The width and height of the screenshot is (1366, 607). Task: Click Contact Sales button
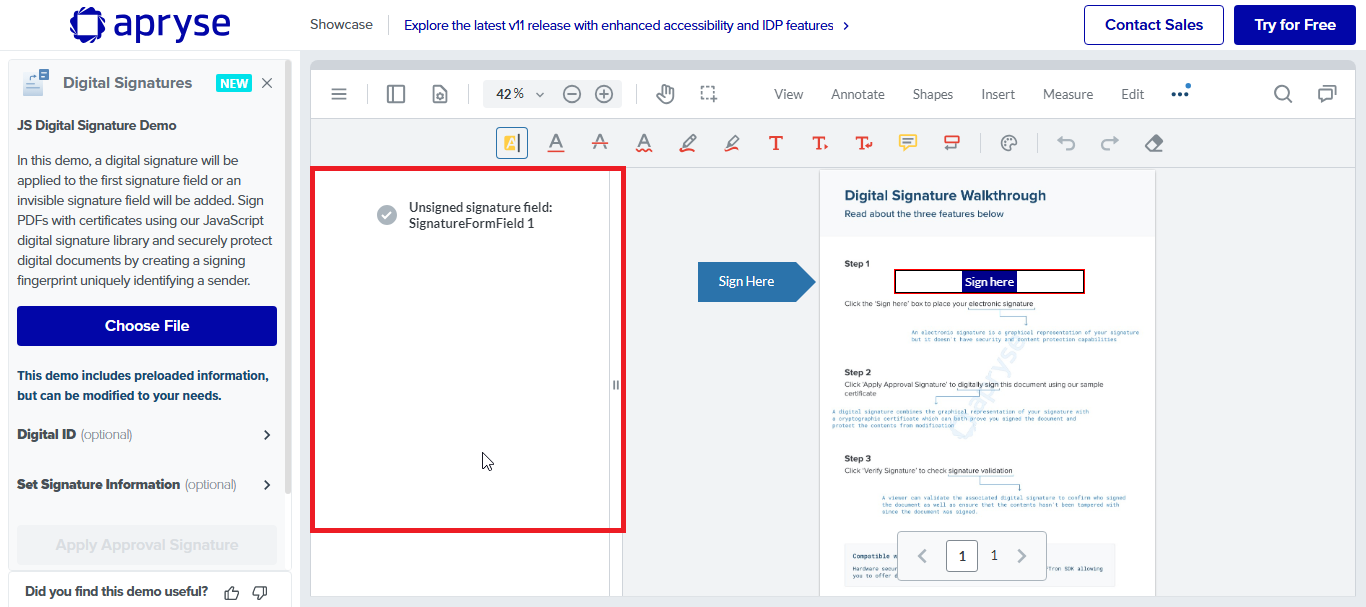[x=1154, y=25]
